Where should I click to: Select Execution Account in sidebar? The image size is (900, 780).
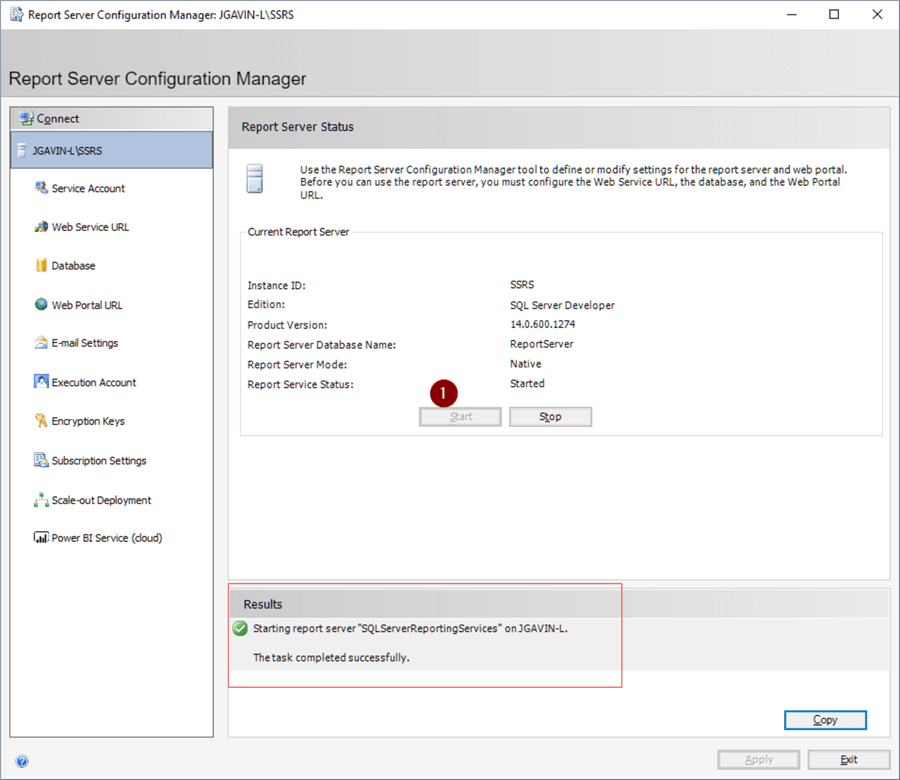tap(94, 383)
